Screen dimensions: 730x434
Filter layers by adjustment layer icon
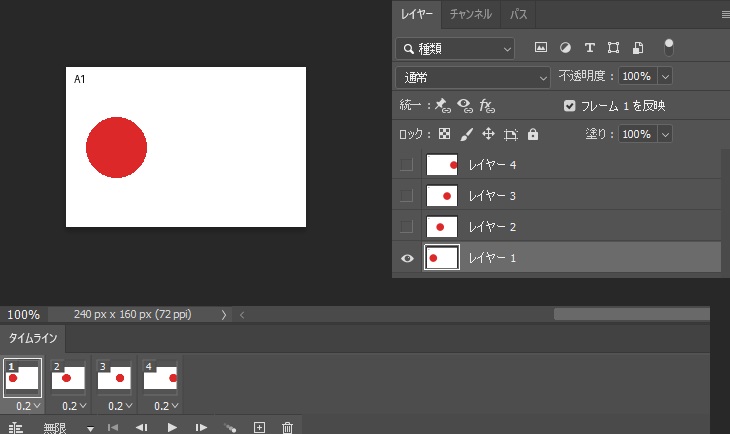(x=565, y=47)
